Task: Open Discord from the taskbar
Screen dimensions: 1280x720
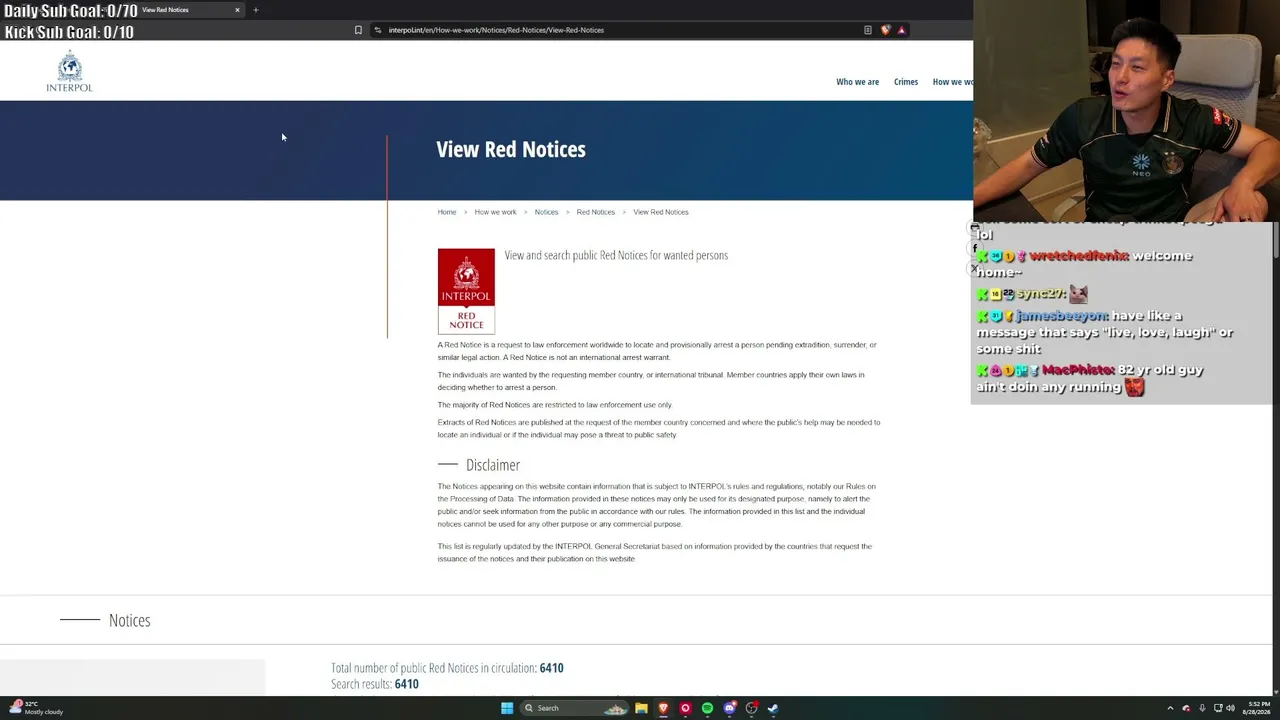Action: click(729, 708)
